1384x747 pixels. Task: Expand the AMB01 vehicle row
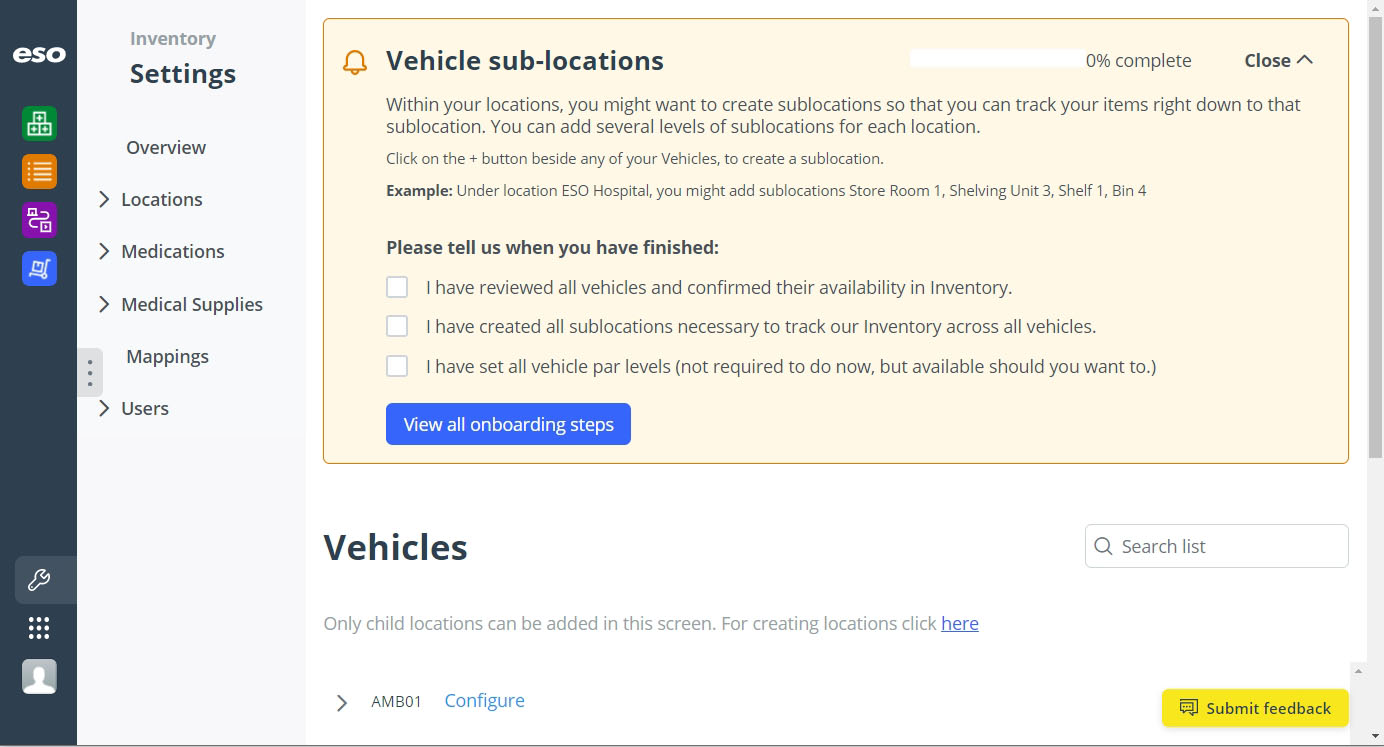[x=342, y=703]
